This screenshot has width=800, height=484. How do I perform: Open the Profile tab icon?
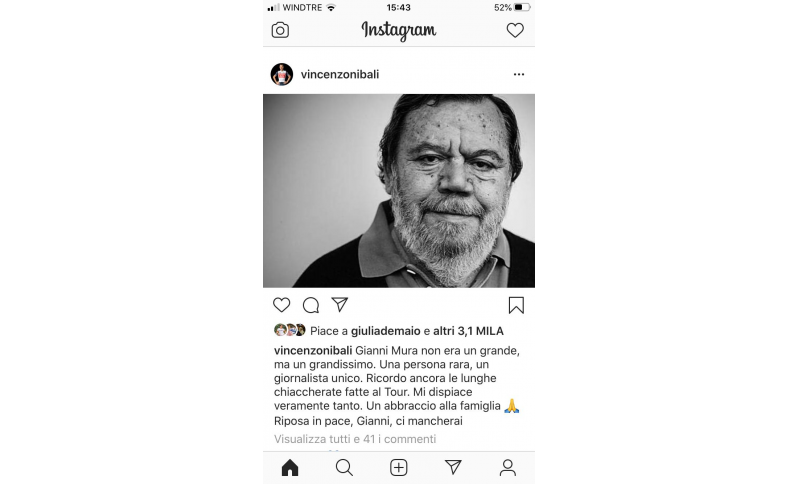click(x=508, y=467)
